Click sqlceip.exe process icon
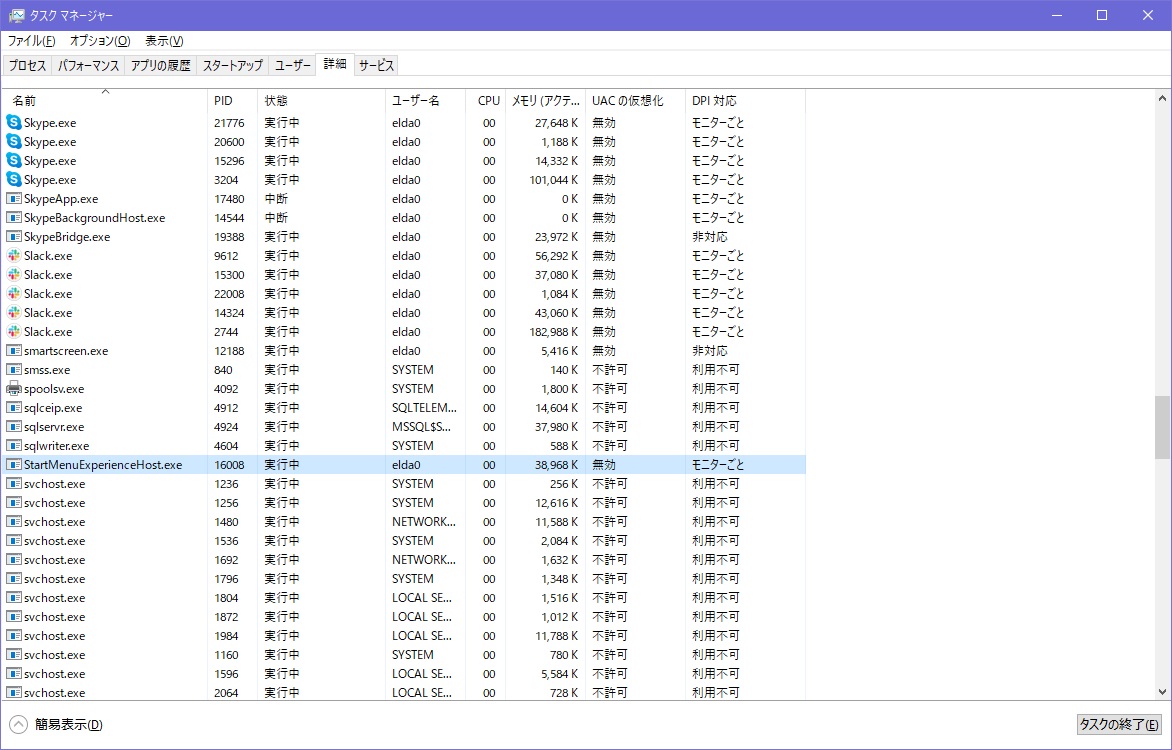 point(13,408)
